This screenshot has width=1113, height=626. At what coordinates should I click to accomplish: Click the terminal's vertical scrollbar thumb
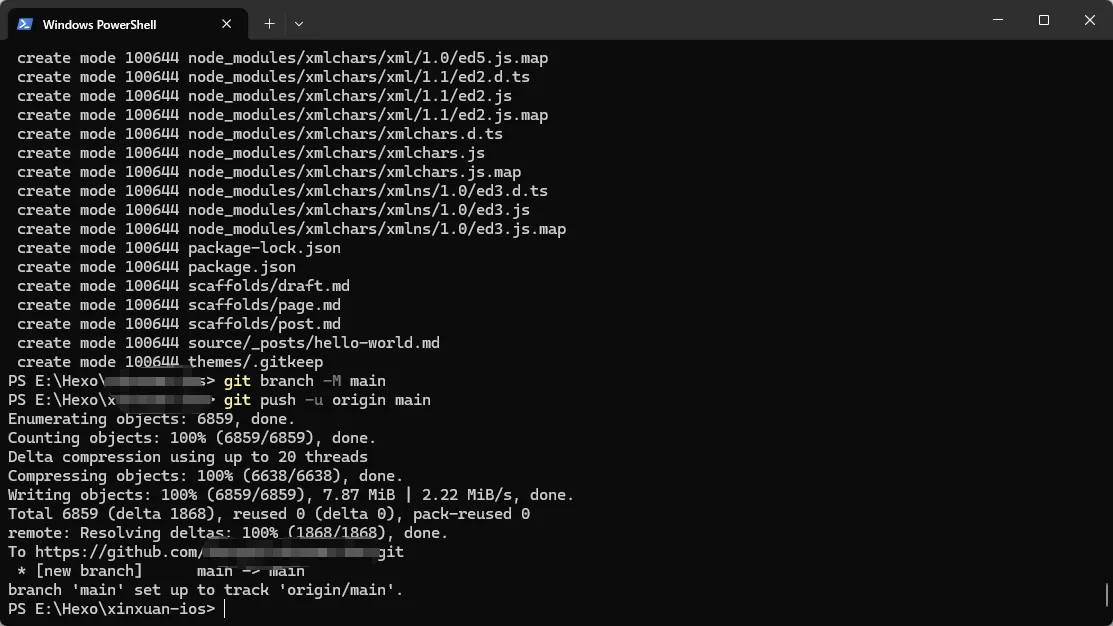pyautogui.click(x=1107, y=595)
